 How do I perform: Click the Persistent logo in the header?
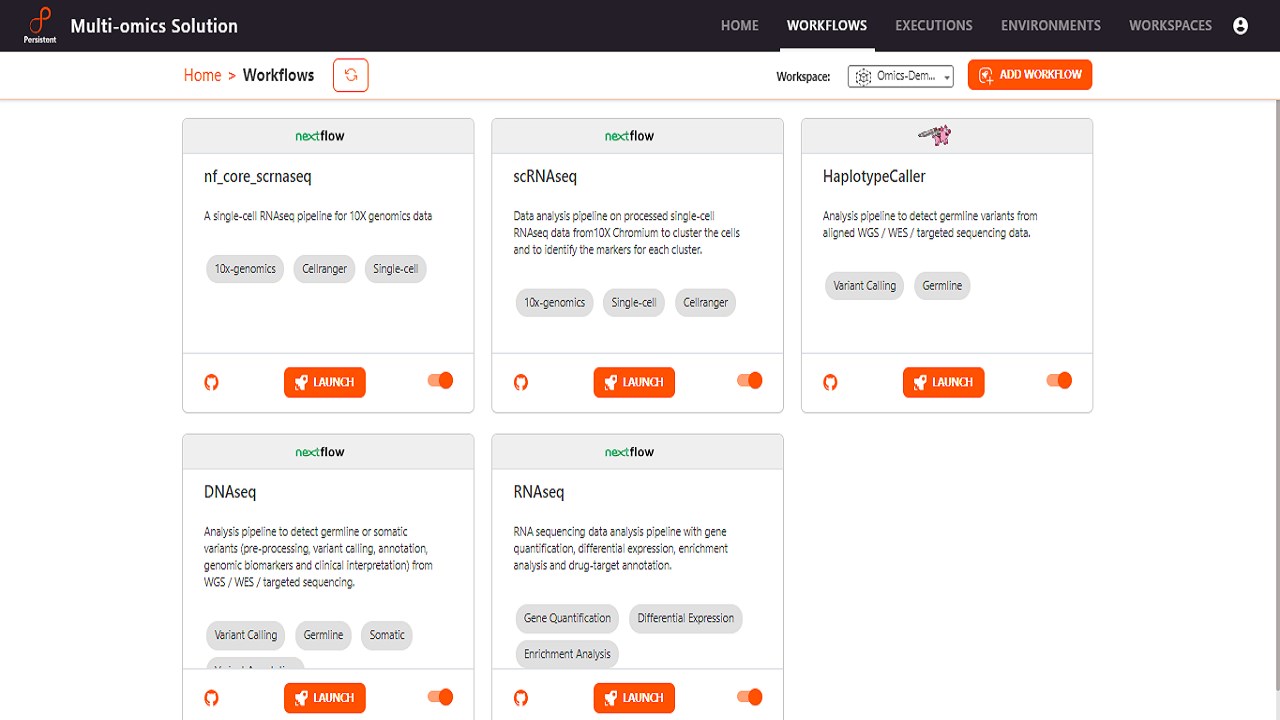coord(39,25)
